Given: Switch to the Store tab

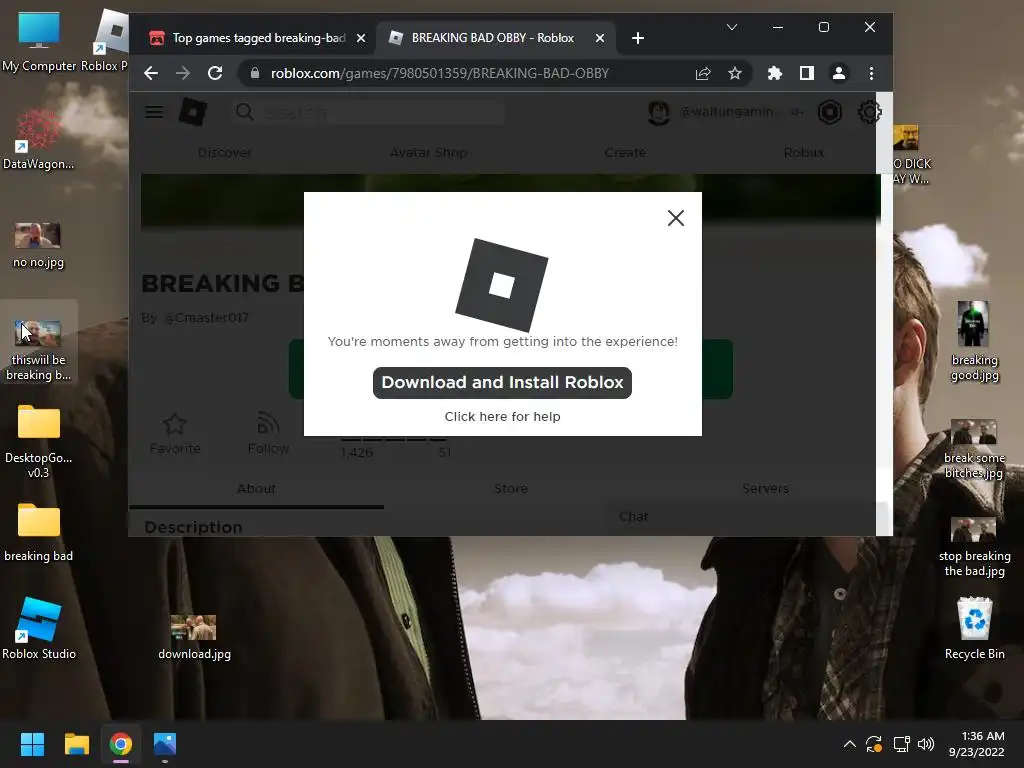Looking at the screenshot, I should tap(511, 488).
